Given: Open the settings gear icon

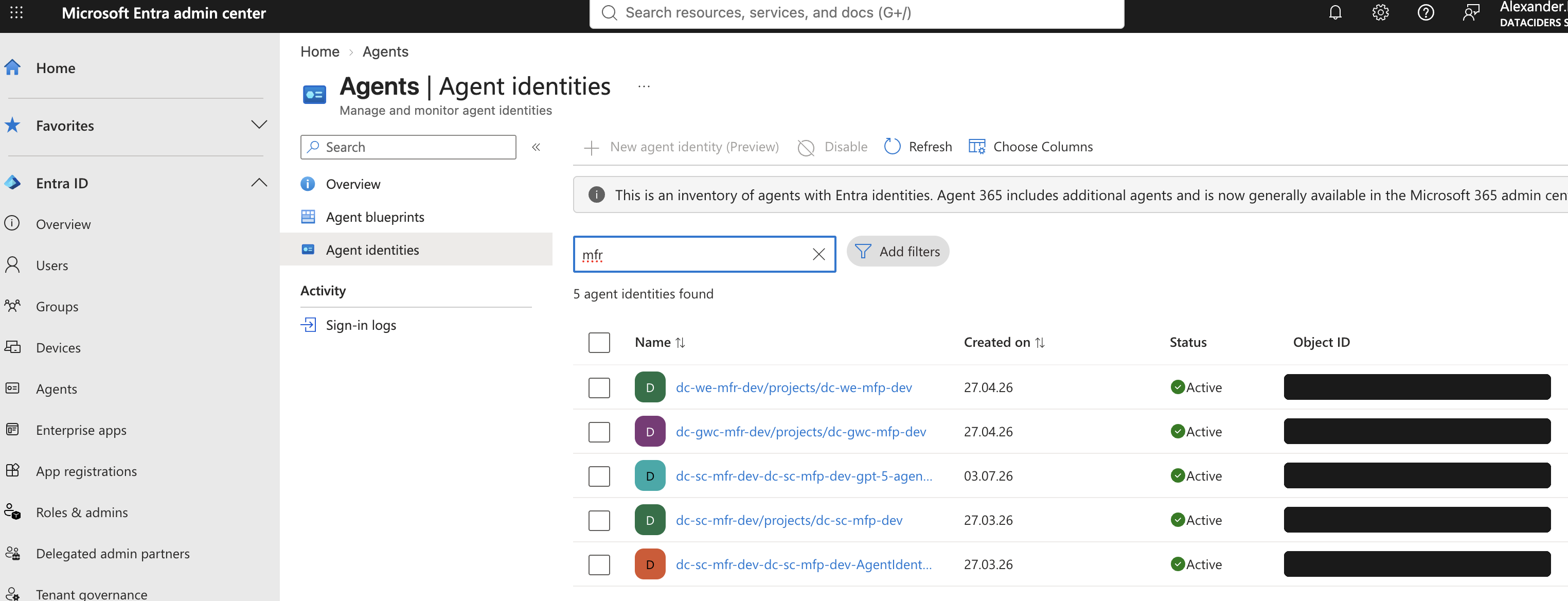Looking at the screenshot, I should (1380, 13).
